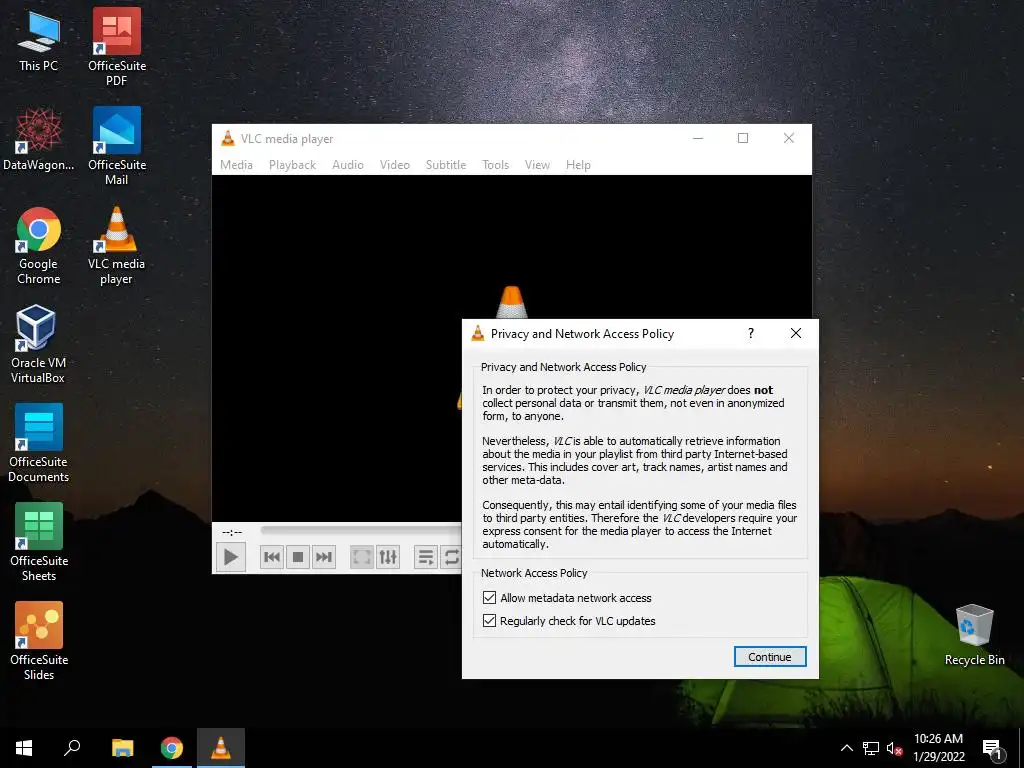Click the Play button in VLC
Screen dimensions: 1024x768
231,557
